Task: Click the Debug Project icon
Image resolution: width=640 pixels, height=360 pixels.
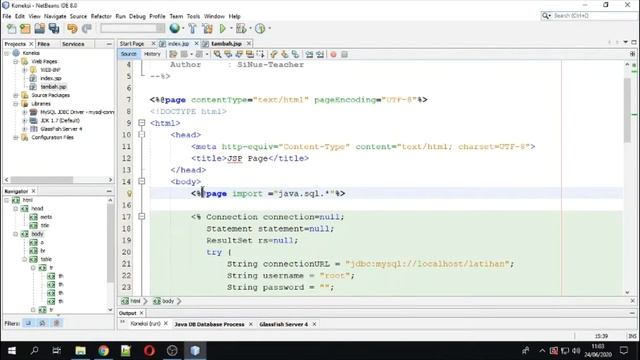Action: (x=241, y=28)
